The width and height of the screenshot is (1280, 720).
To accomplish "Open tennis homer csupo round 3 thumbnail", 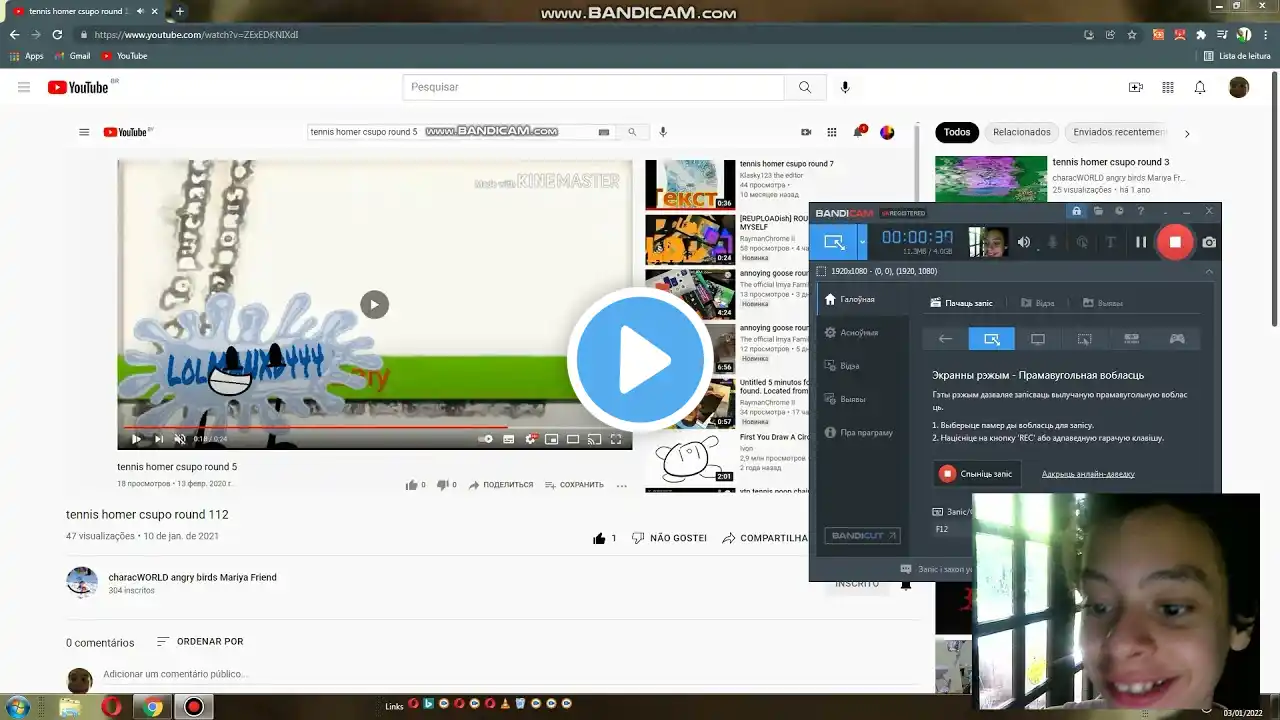I will [991, 178].
